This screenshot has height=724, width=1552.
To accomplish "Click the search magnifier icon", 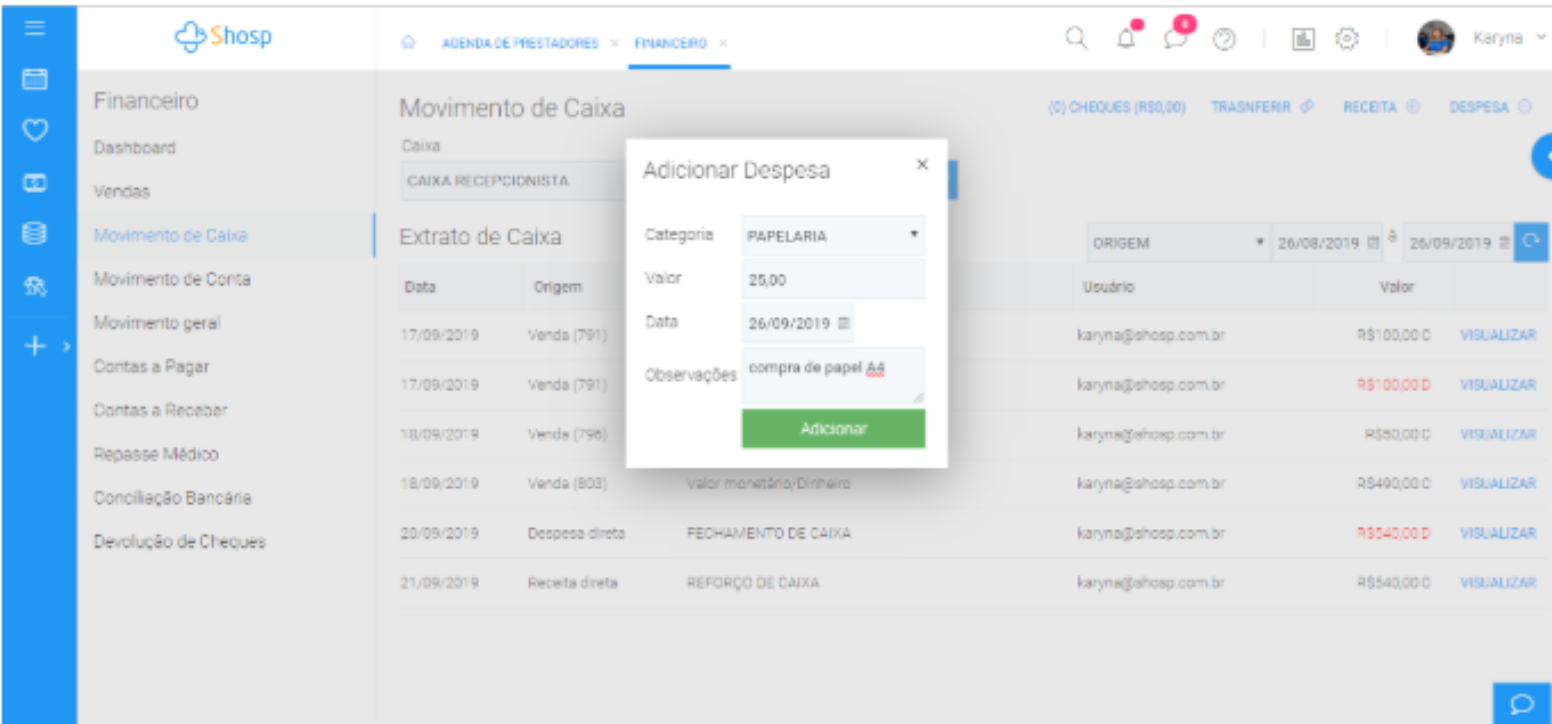I will pos(1075,38).
